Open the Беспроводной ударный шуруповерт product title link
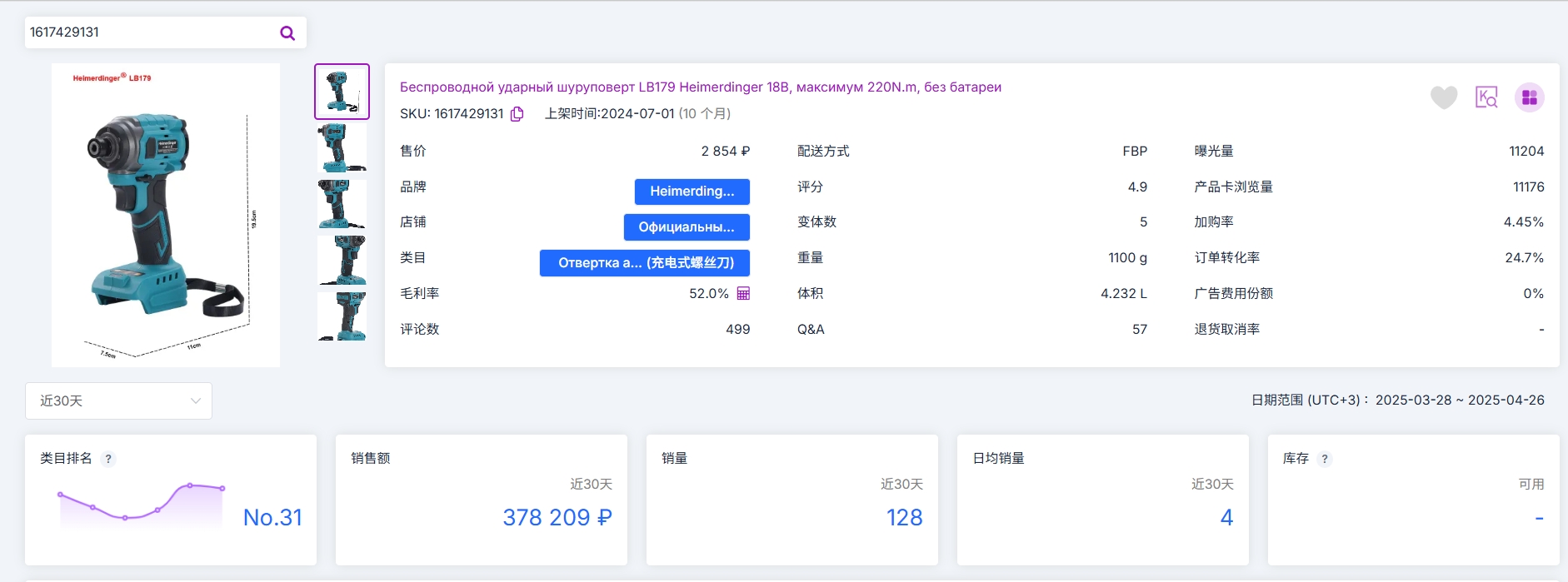This screenshot has height=582, width=1568. [x=701, y=87]
